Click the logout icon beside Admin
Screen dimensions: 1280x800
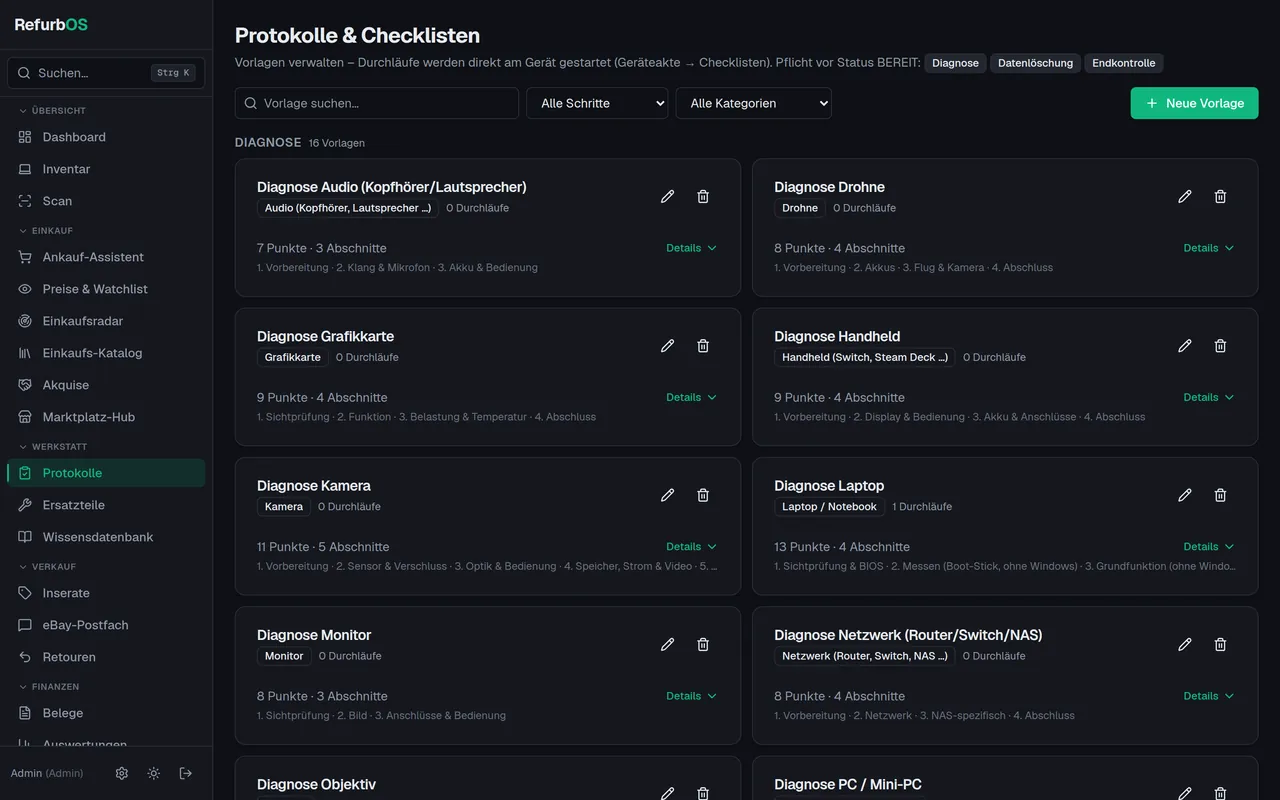[186, 773]
